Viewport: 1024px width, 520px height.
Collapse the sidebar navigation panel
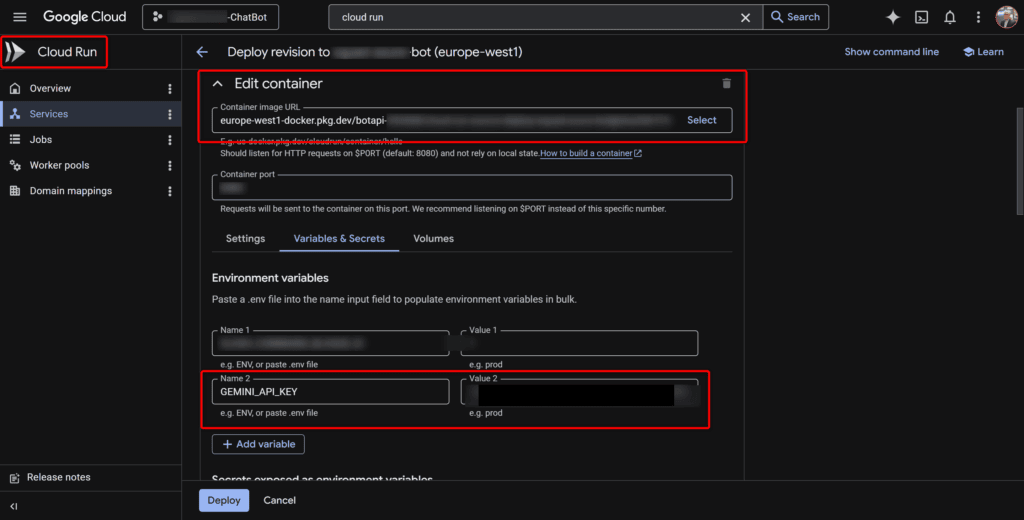point(14,506)
